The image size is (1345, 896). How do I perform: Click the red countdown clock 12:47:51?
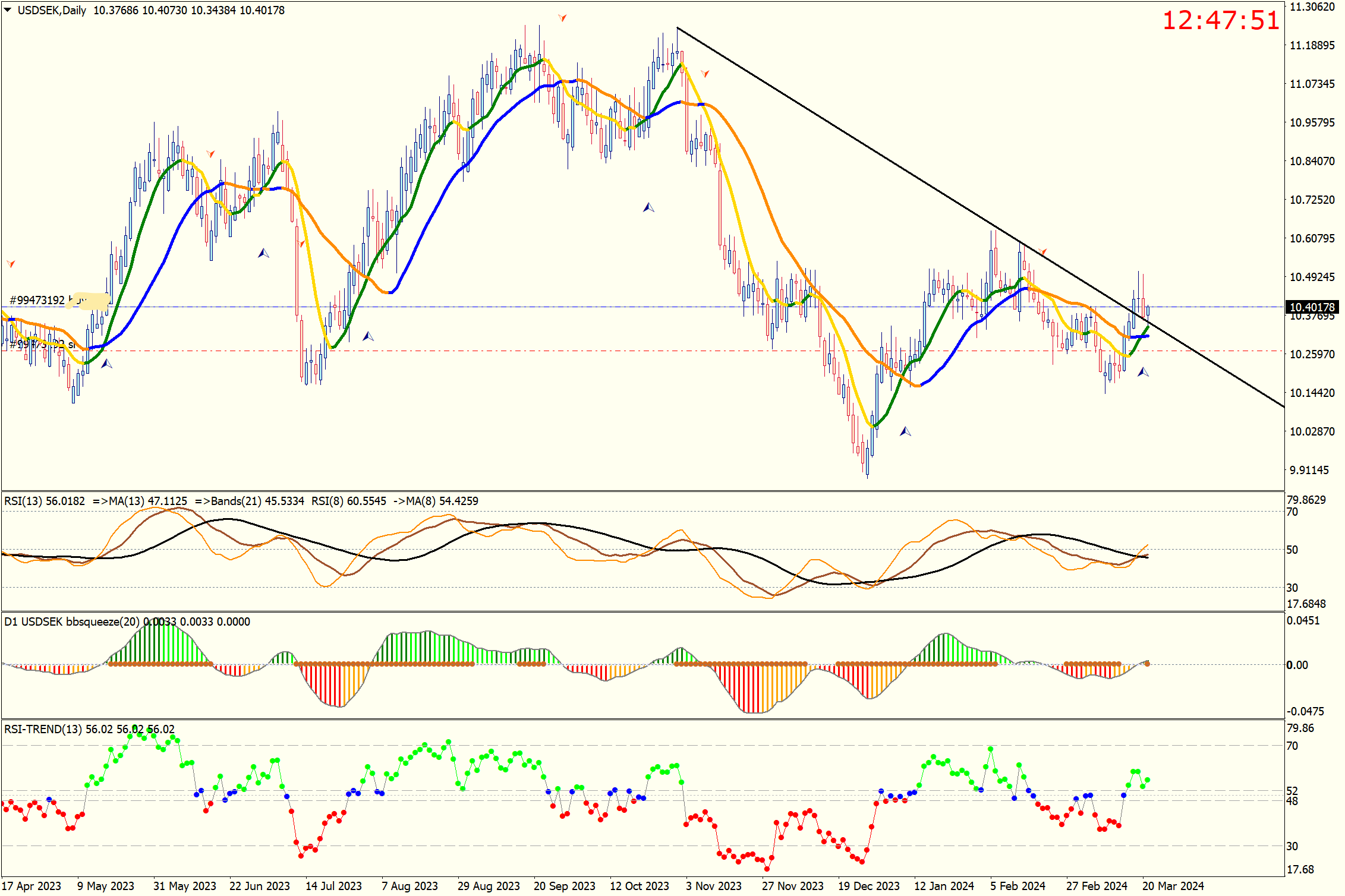click(1220, 21)
